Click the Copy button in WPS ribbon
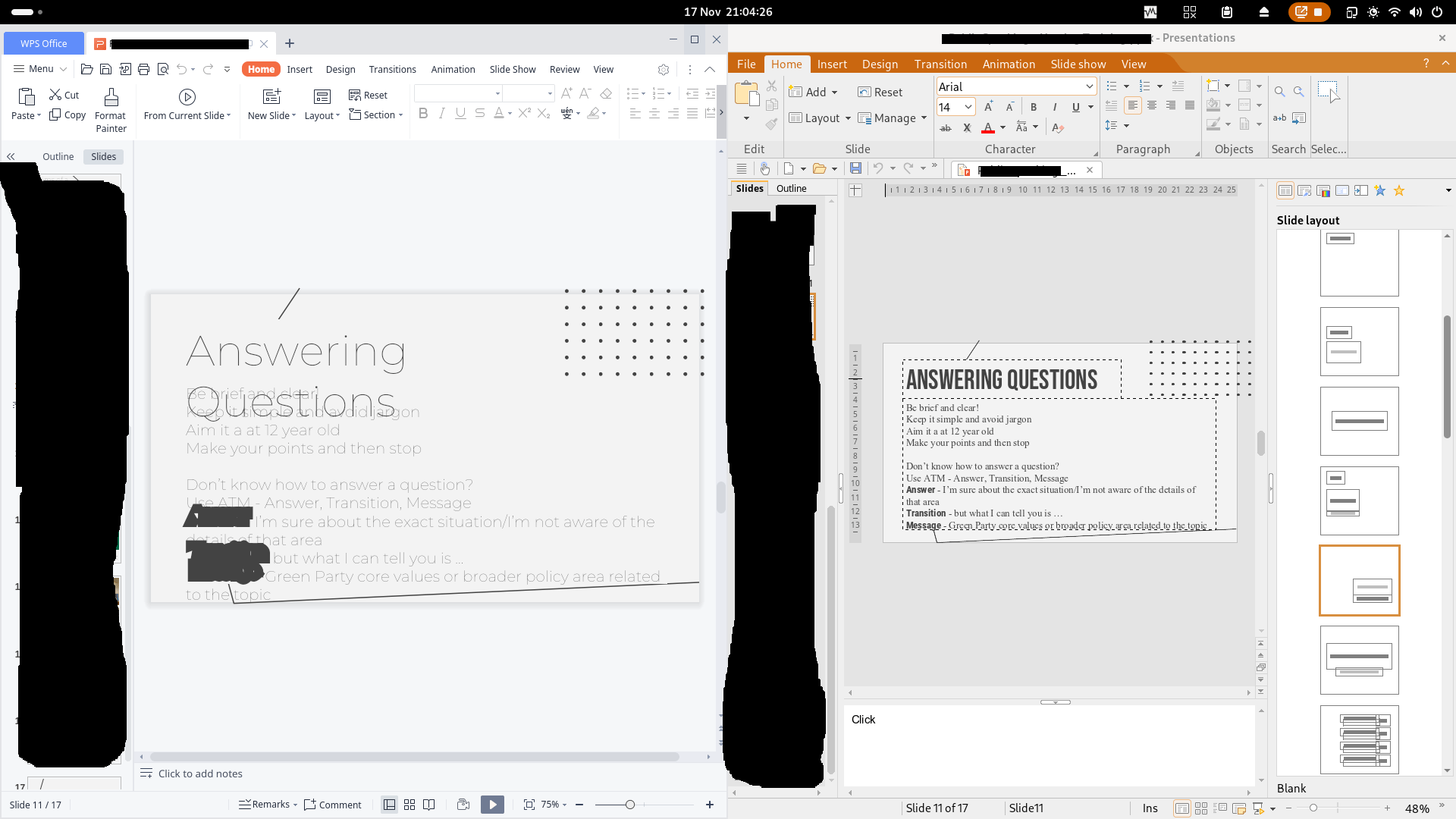This screenshot has width=1456, height=819. click(67, 115)
